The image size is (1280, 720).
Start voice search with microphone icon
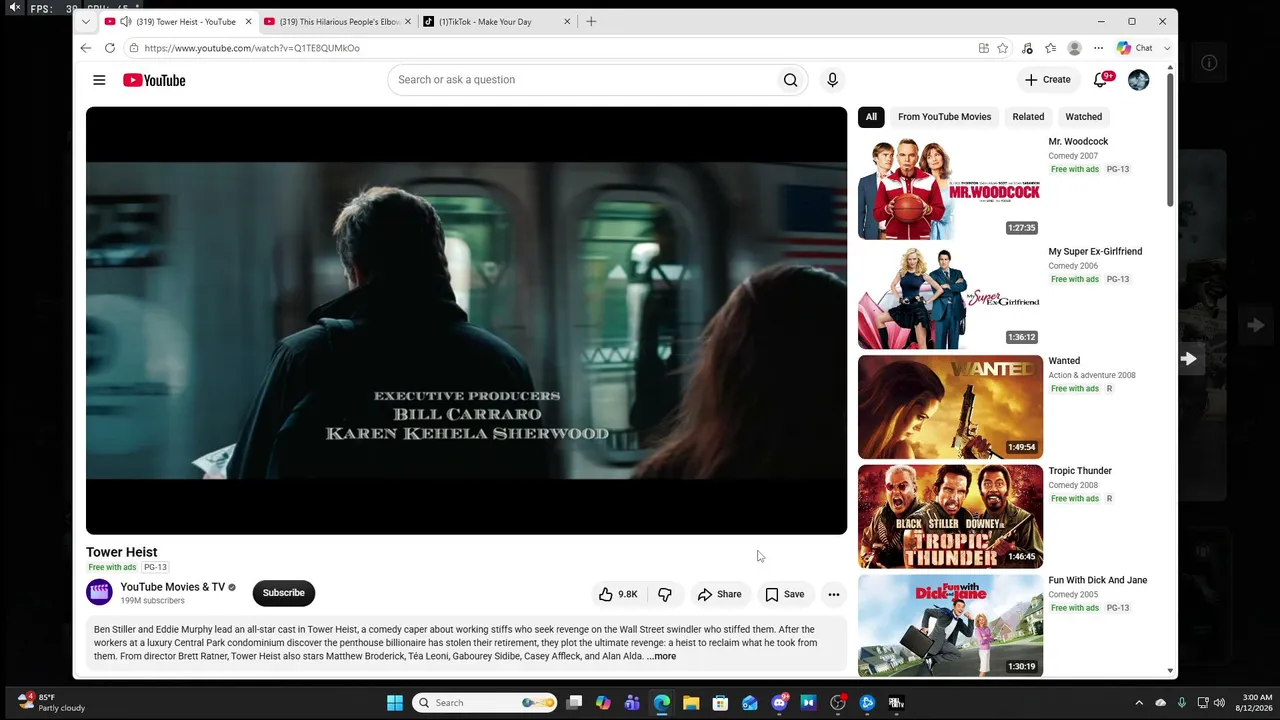tap(832, 80)
